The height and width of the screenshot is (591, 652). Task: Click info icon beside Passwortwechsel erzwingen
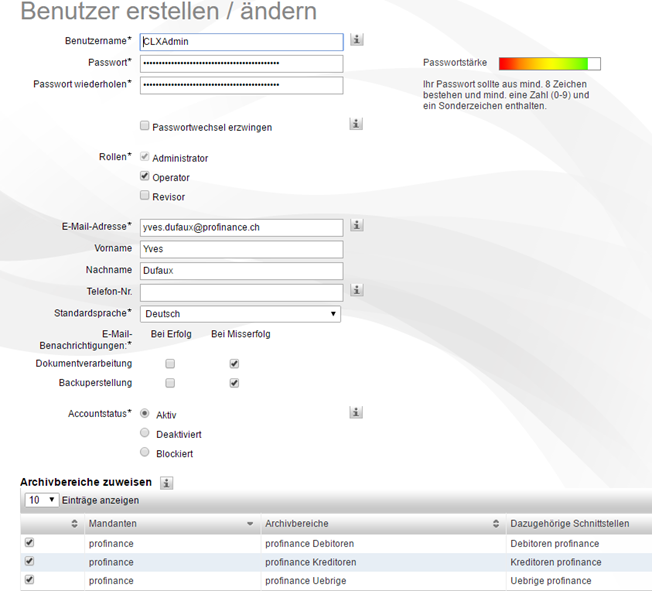355,124
